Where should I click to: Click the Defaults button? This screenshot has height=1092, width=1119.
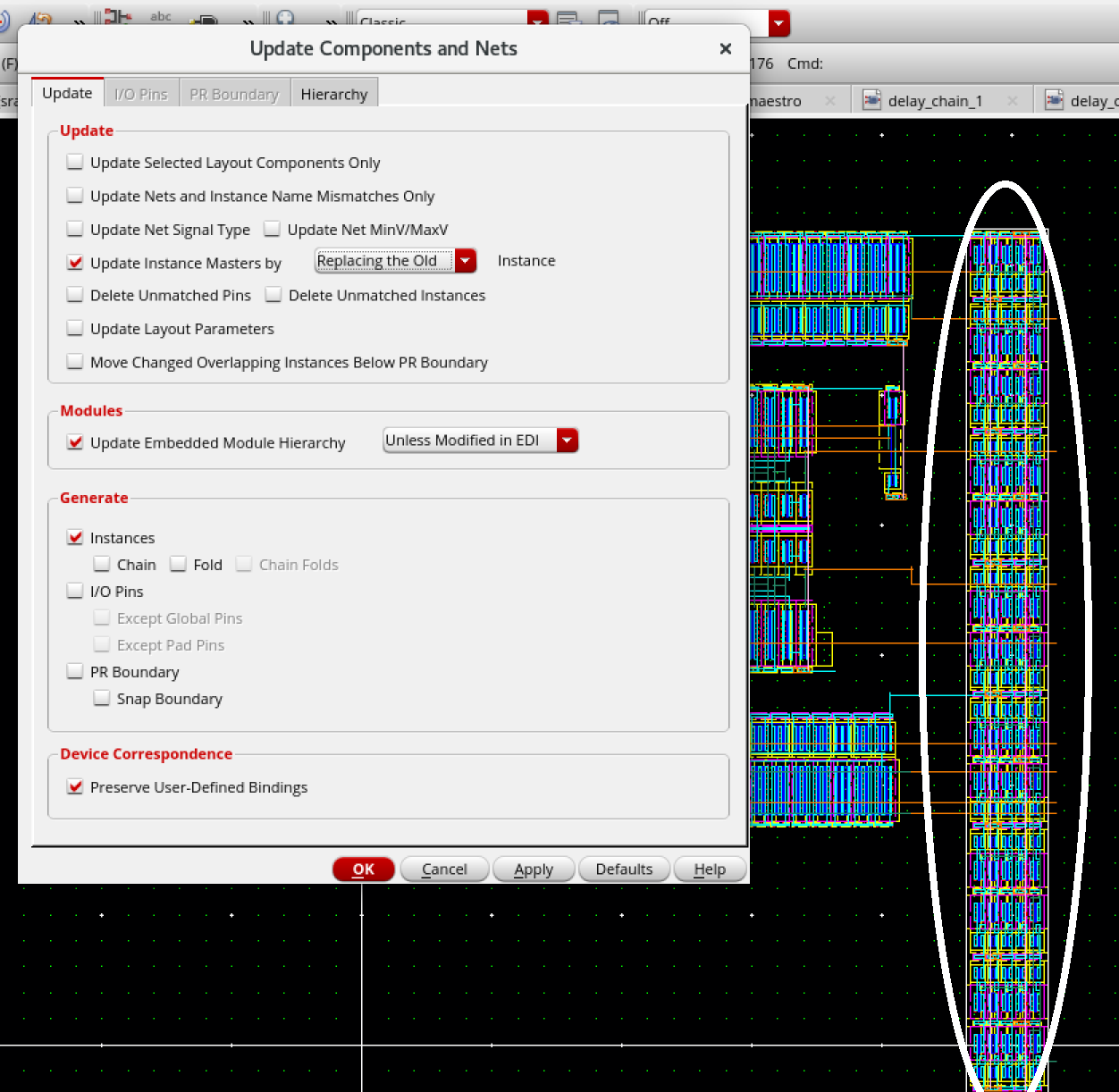pyautogui.click(x=624, y=869)
